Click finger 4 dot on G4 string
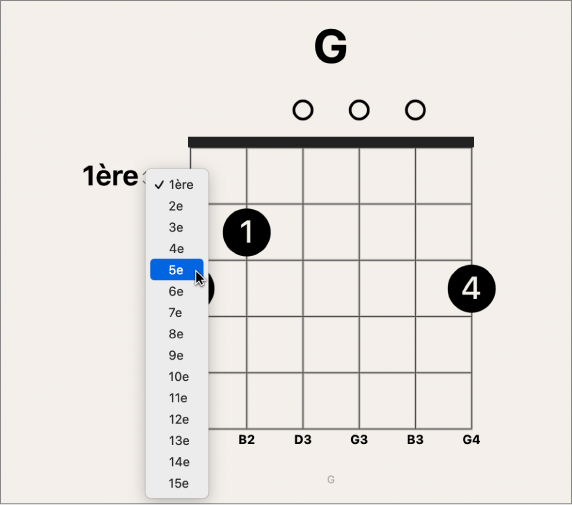The image size is (572, 505). (x=471, y=289)
